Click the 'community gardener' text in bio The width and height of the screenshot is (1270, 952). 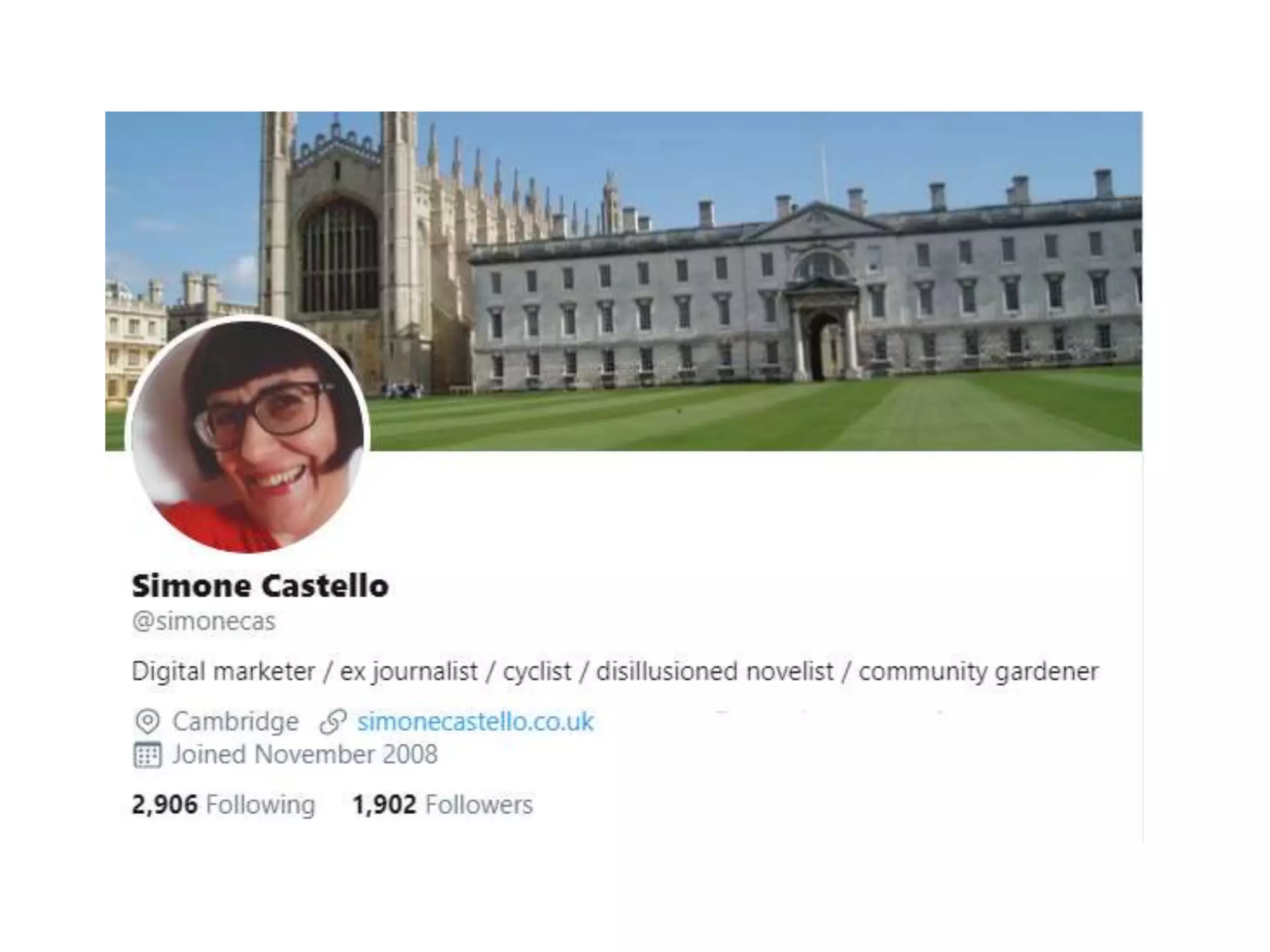click(979, 672)
